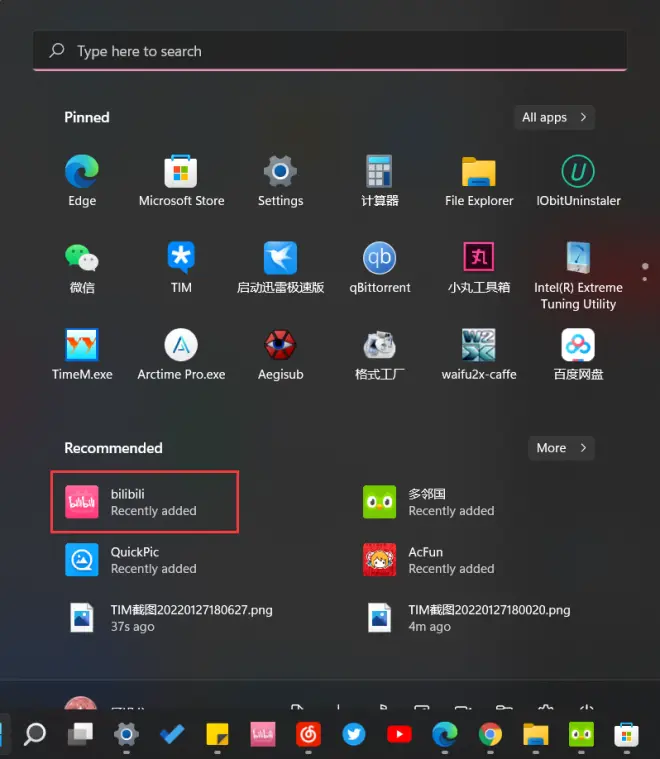Viewport: 660px width, 759px height.
Task: Open File Explorer pinned app
Action: point(479,181)
